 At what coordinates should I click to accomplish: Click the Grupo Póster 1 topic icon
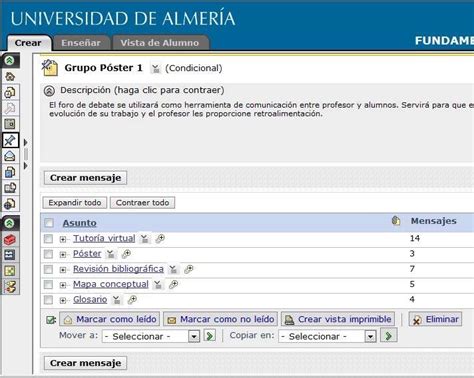tap(50, 68)
